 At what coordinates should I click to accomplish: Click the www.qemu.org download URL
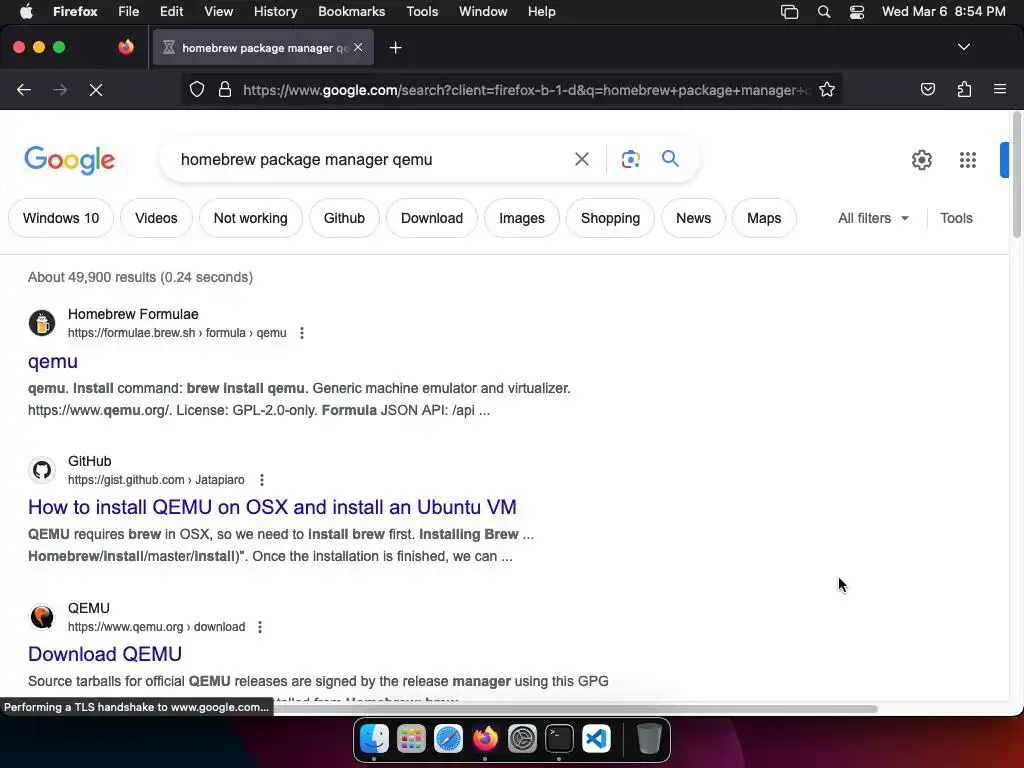click(x=157, y=627)
